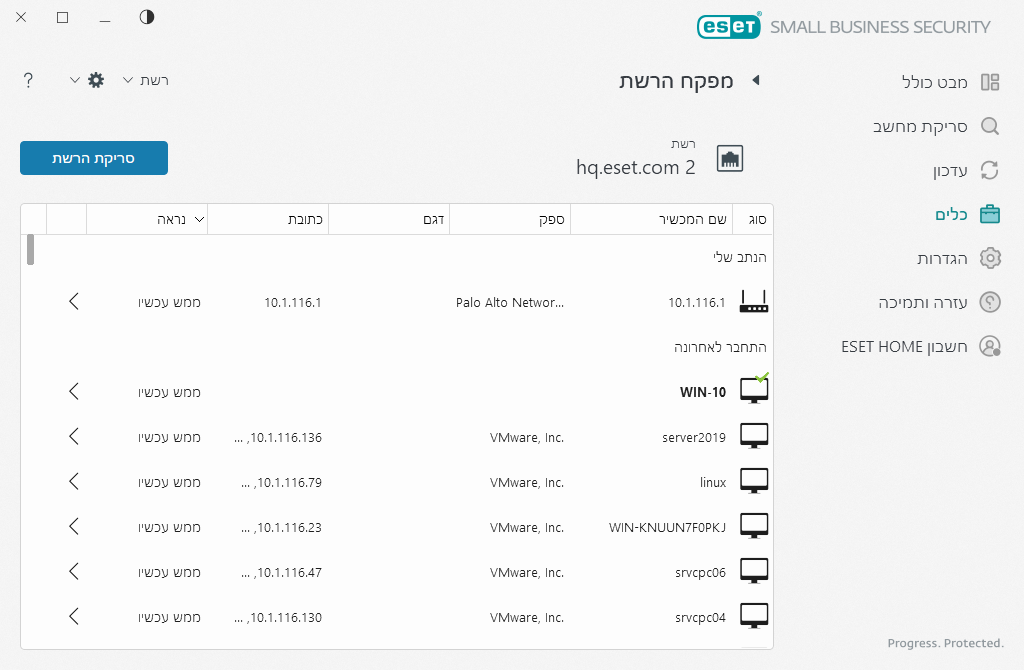The width and height of the screenshot is (1024, 670).
Task: Toggle the dark mode contrast icon
Action: 147,17
